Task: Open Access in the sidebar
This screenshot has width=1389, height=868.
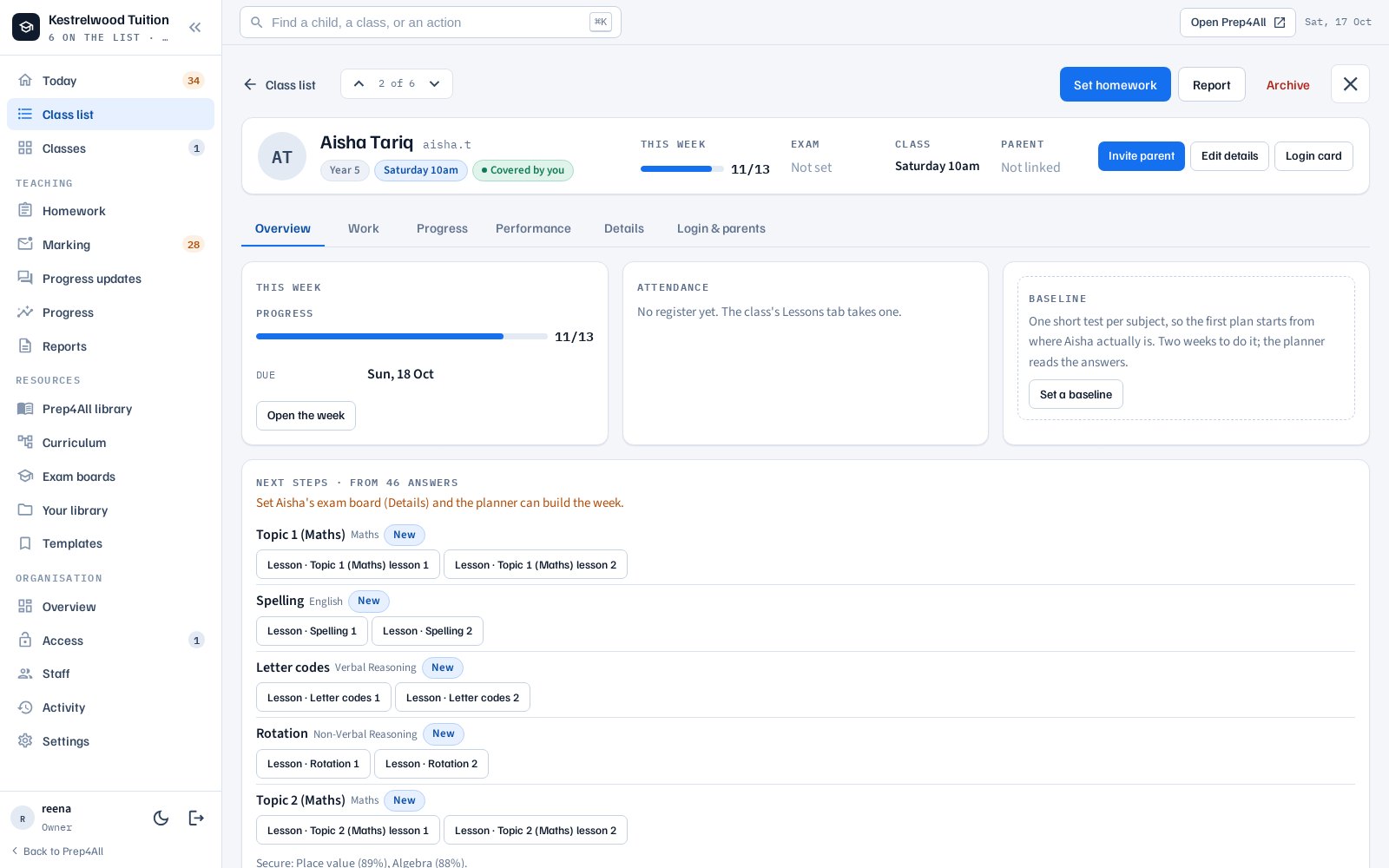Action: tap(110, 641)
